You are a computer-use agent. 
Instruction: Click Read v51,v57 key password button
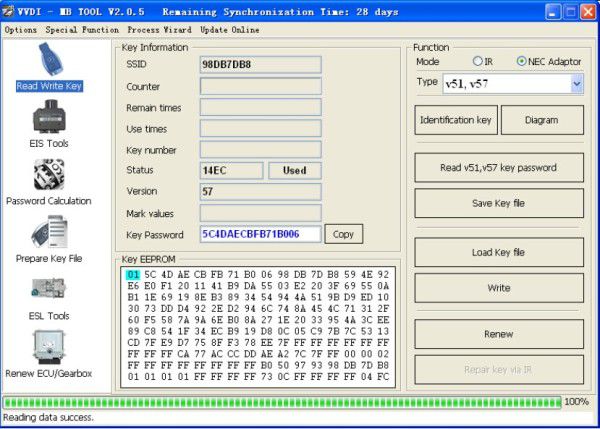tap(499, 168)
